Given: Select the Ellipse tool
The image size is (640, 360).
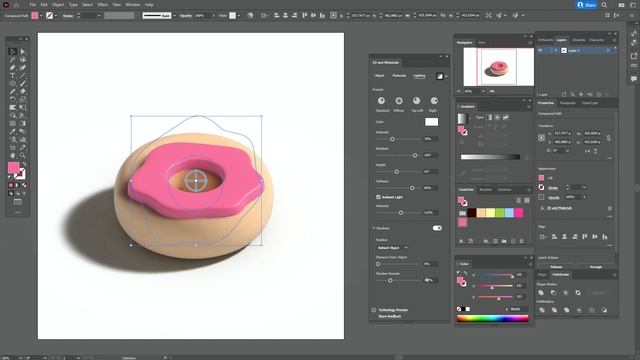Looking at the screenshot, I should click(x=12, y=84).
